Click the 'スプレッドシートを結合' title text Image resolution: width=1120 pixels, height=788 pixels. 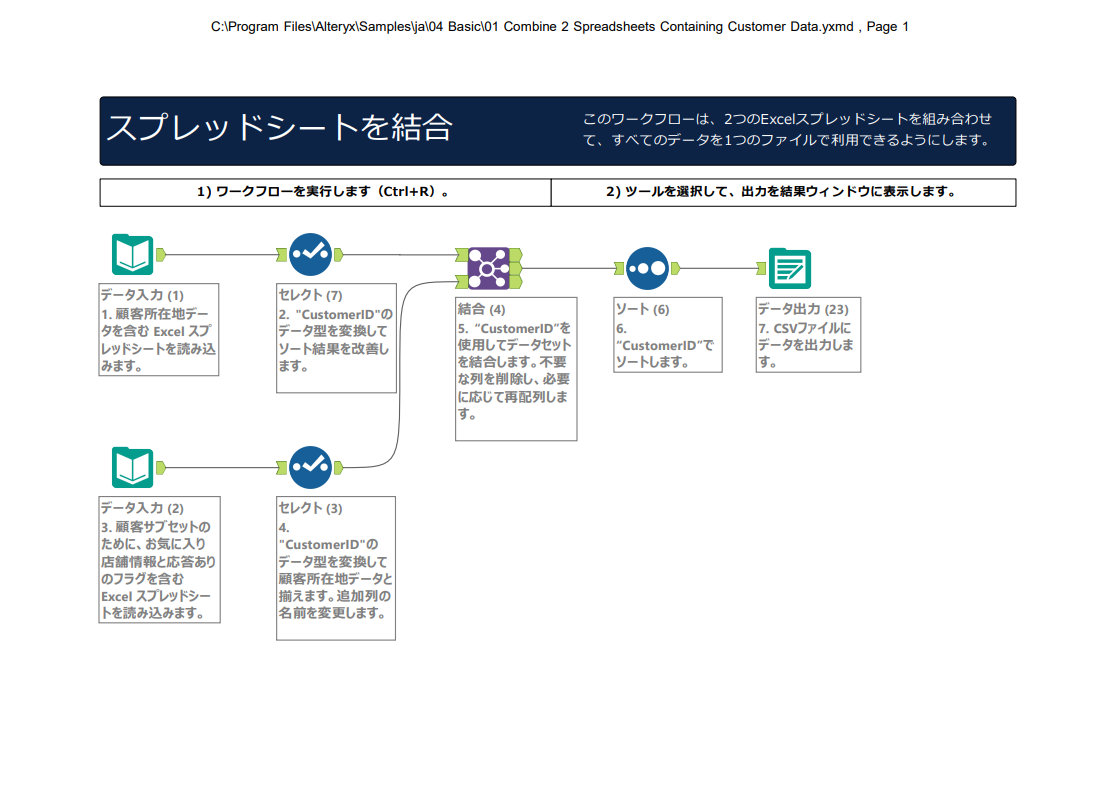[279, 127]
